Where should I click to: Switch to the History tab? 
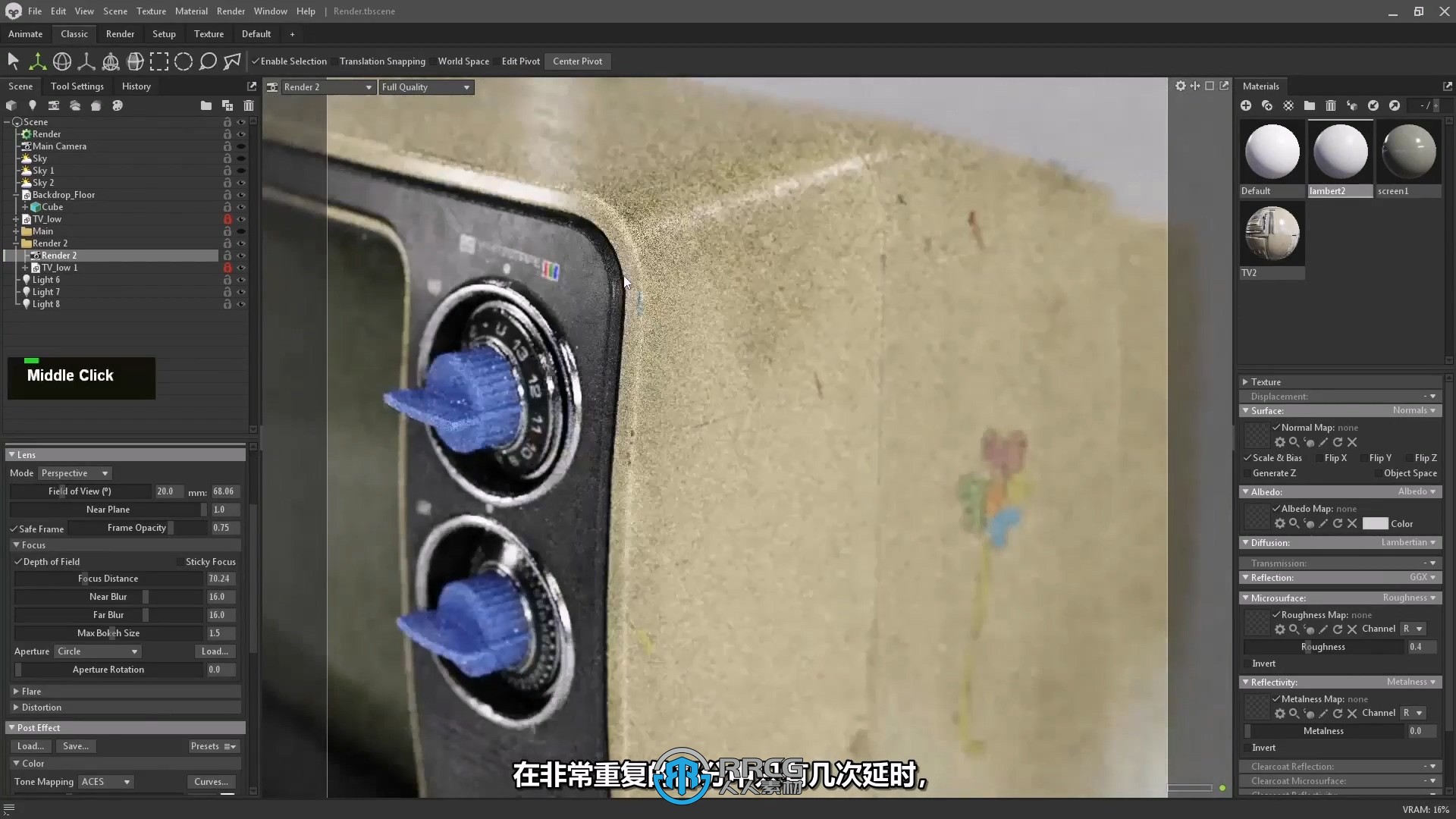point(136,86)
